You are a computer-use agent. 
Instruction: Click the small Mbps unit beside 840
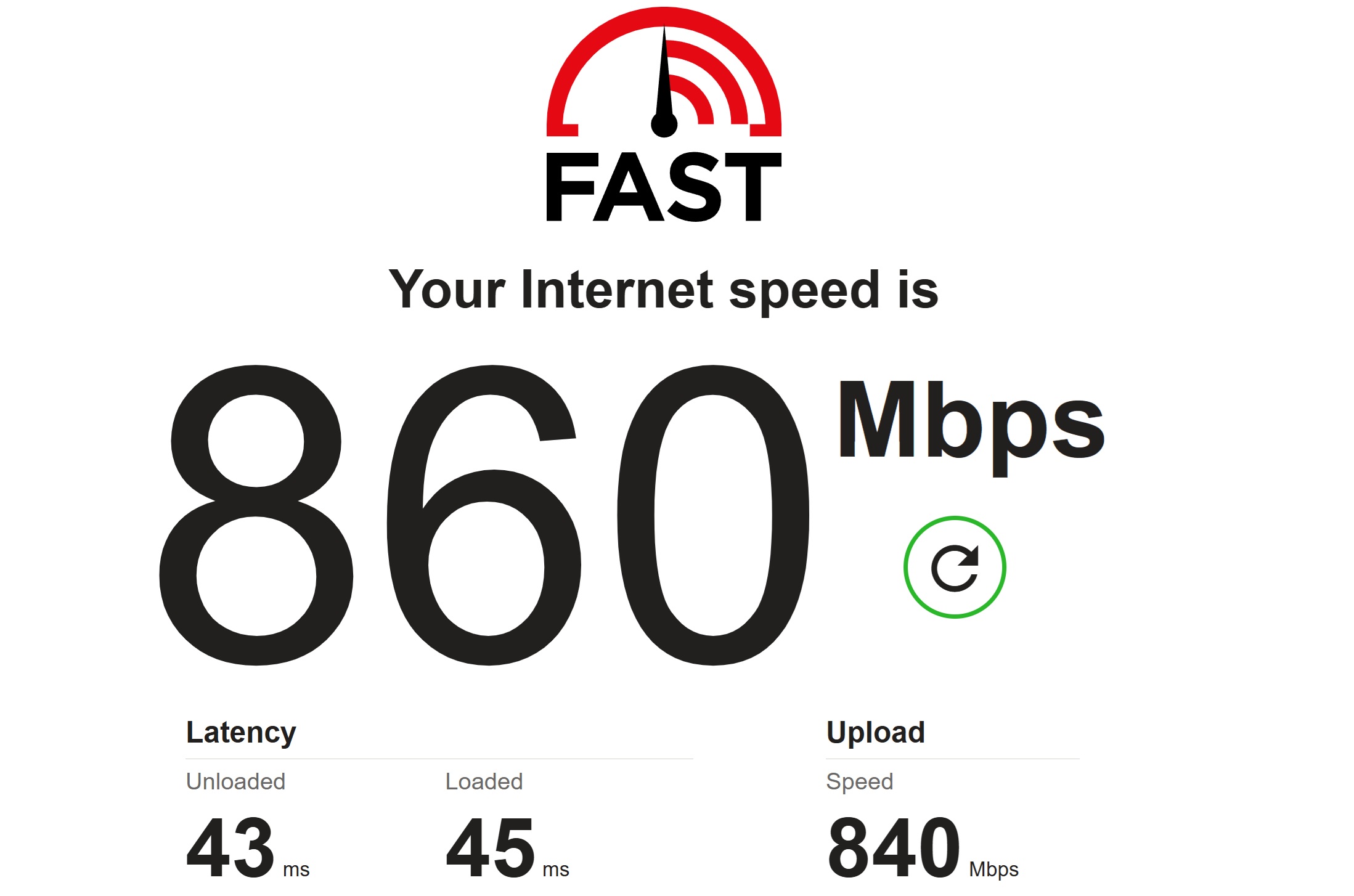tap(993, 870)
